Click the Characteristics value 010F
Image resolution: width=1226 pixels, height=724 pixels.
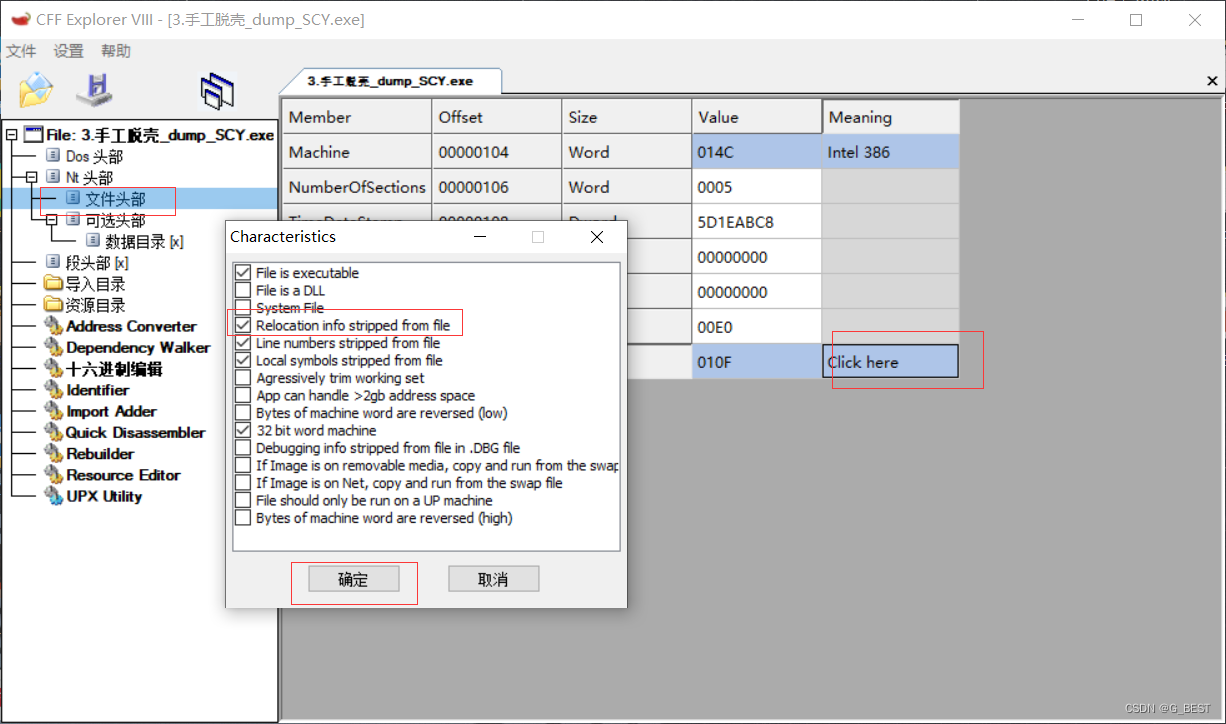coord(757,362)
